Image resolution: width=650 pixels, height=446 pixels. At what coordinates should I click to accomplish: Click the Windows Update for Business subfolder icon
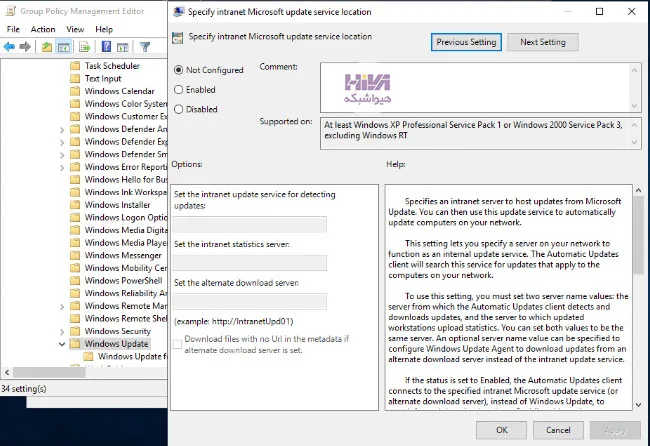[x=88, y=356]
